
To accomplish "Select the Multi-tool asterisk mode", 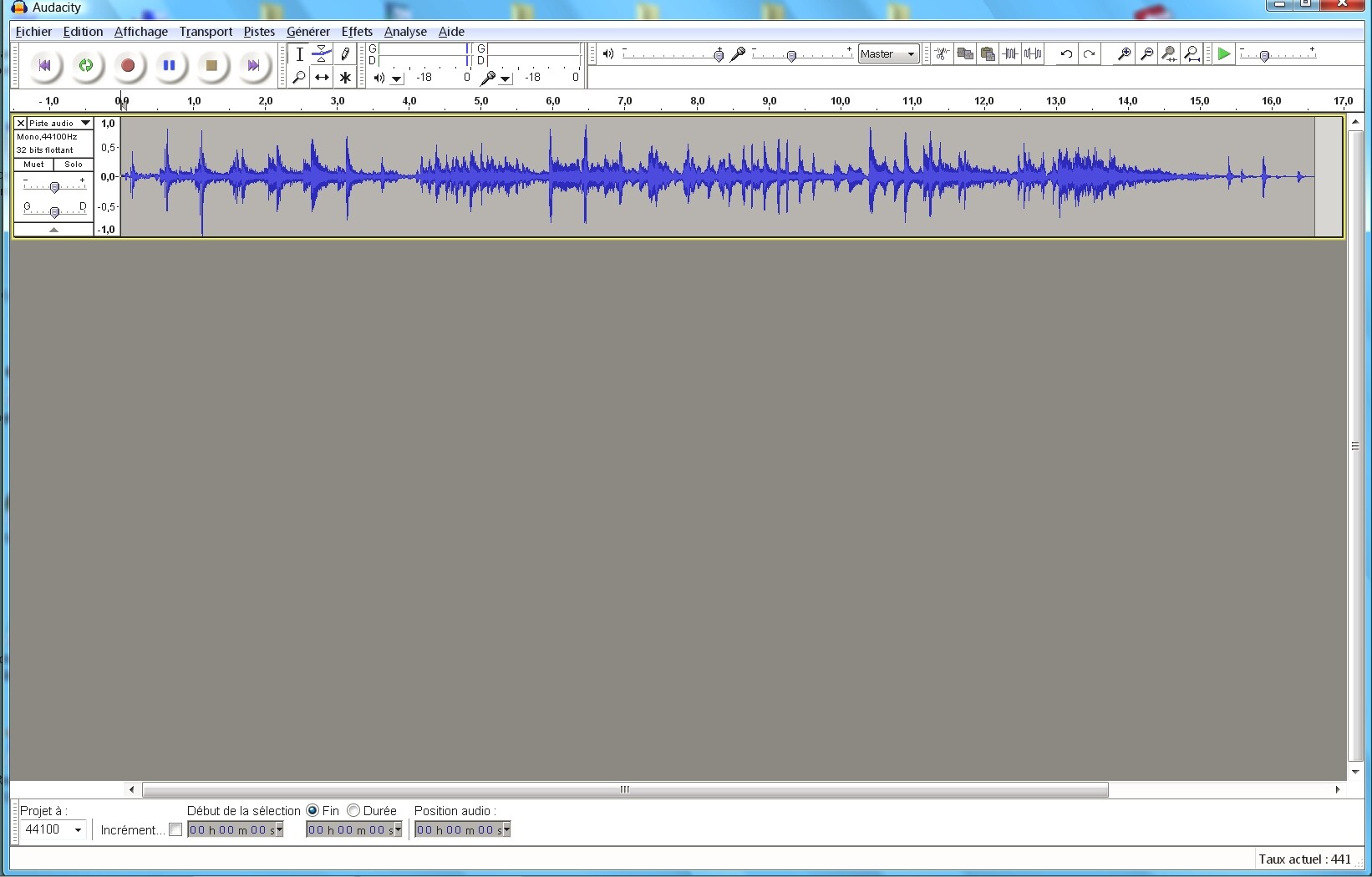I will pos(344,77).
